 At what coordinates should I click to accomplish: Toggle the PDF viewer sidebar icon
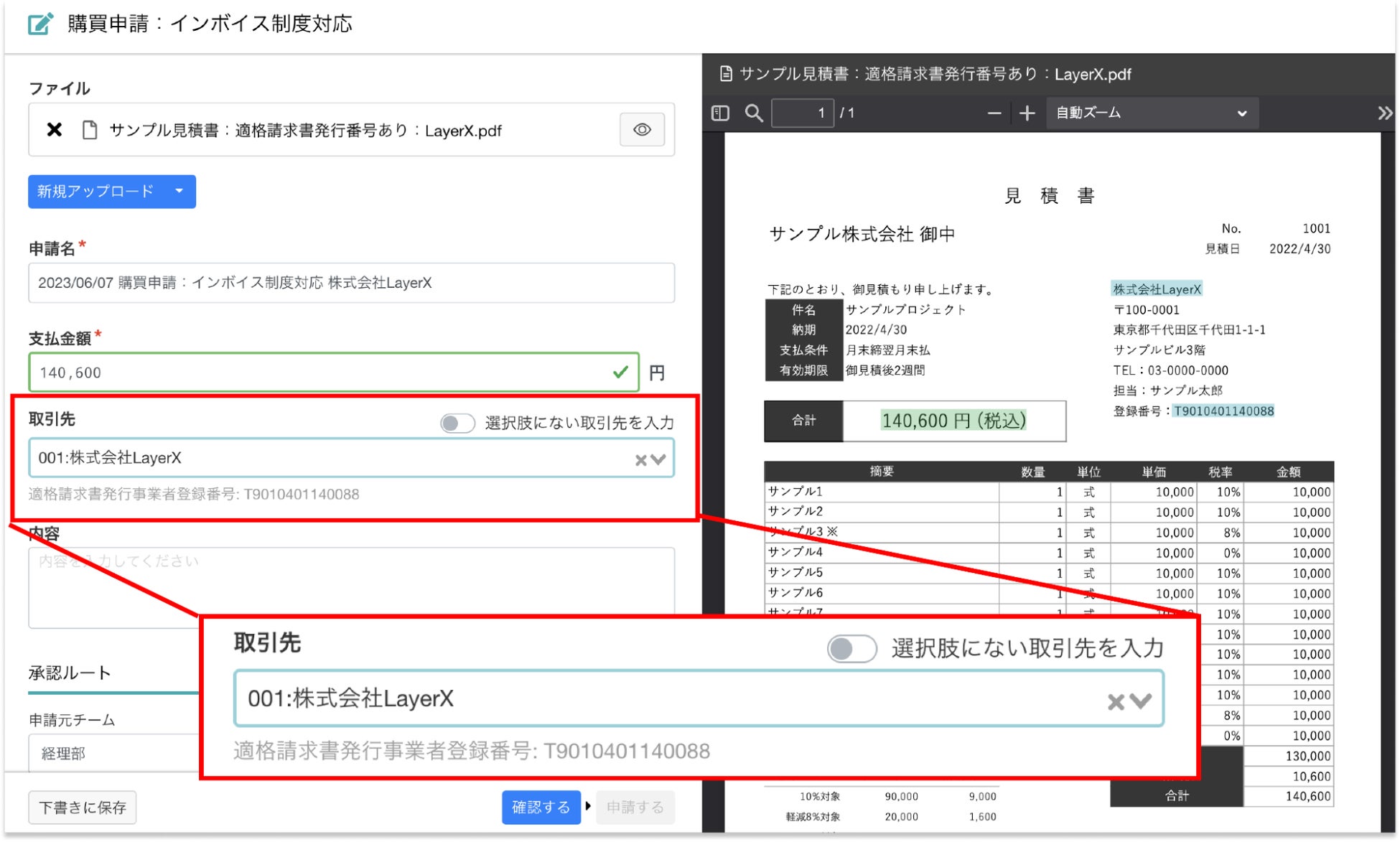pos(720,113)
